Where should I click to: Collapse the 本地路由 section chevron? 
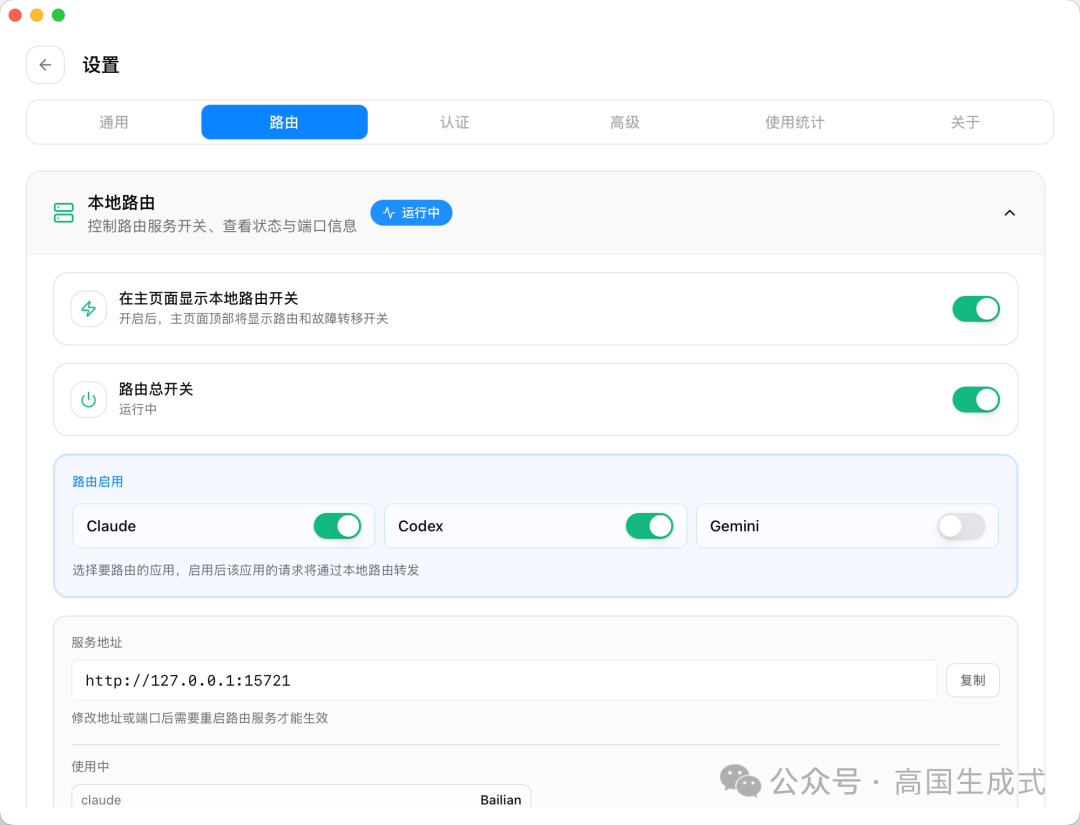point(1010,213)
